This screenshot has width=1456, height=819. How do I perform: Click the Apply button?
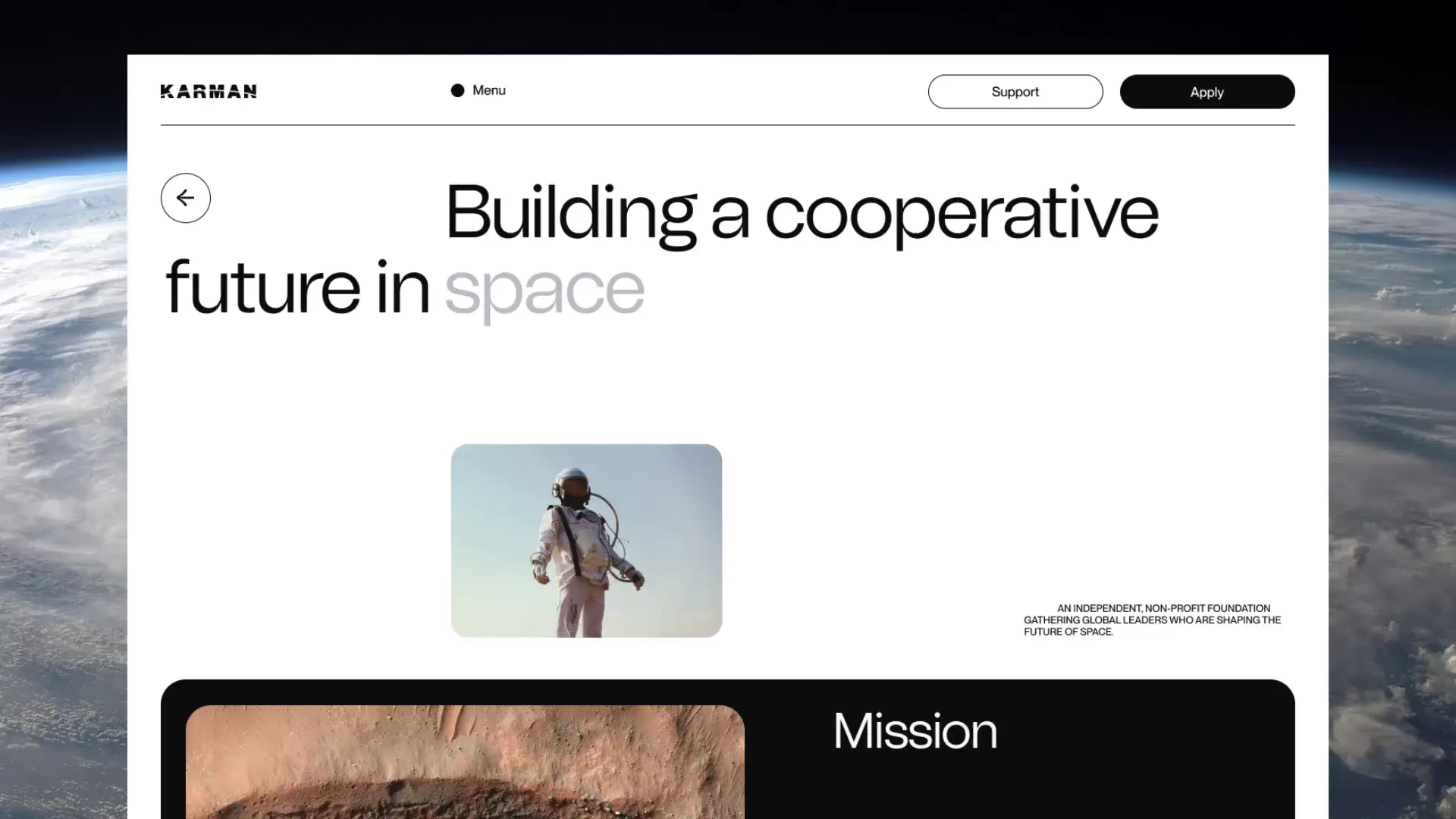coord(1207,92)
